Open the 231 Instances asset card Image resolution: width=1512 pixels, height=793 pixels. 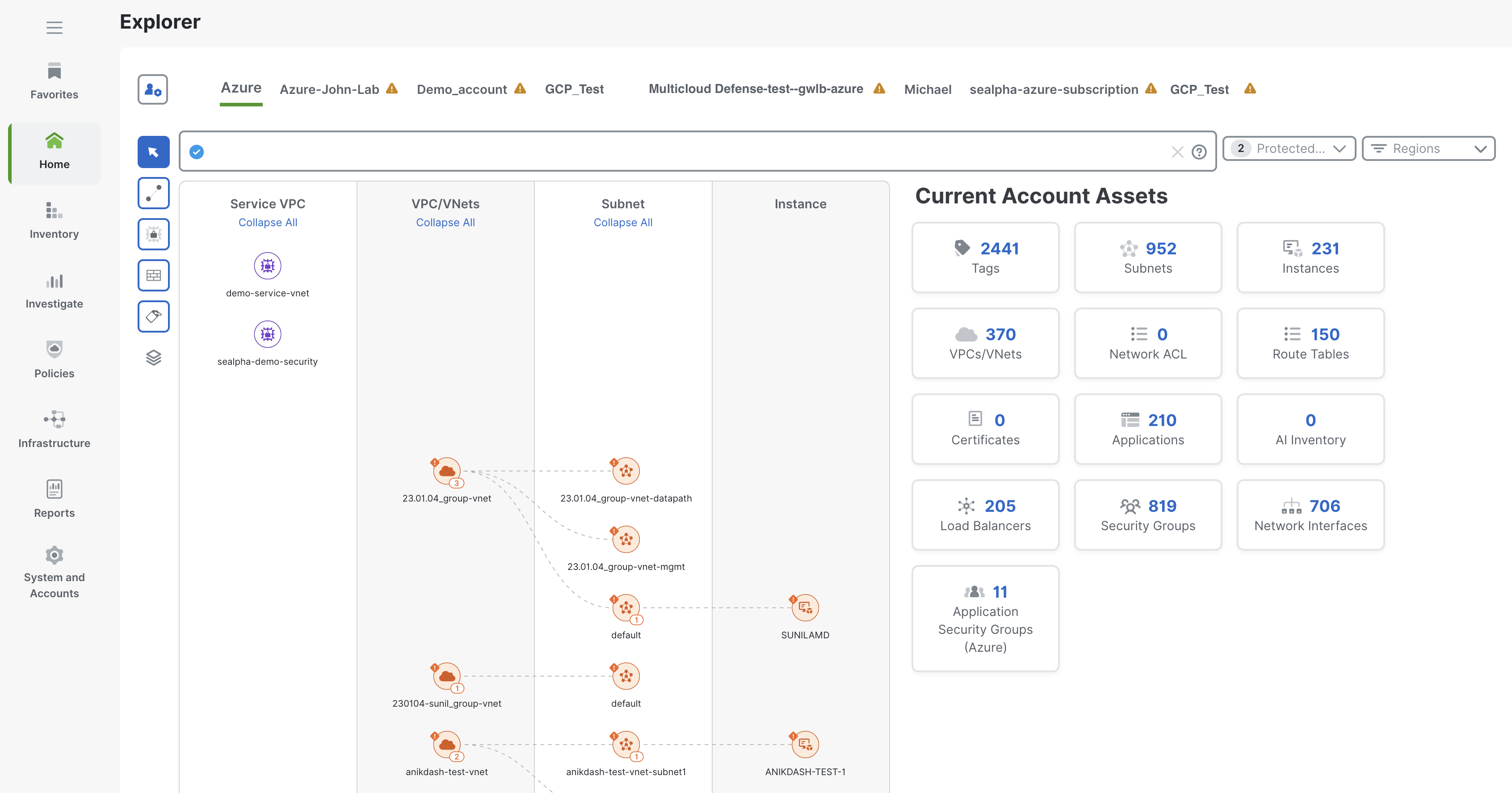point(1310,257)
